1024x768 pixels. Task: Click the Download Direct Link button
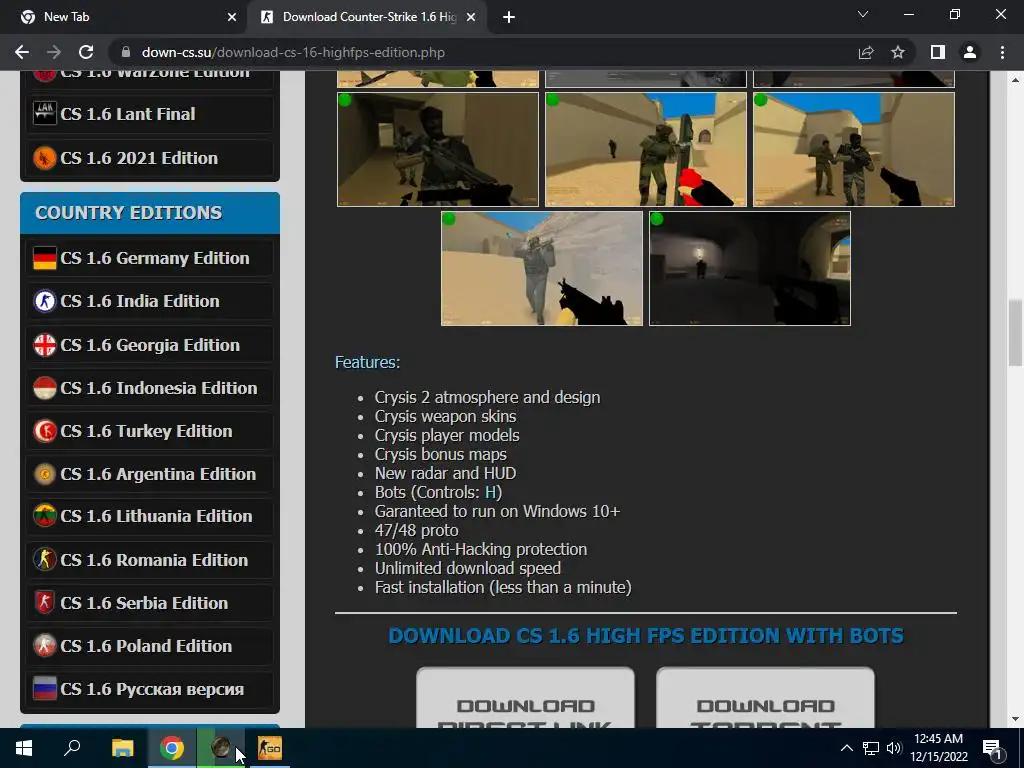526,697
